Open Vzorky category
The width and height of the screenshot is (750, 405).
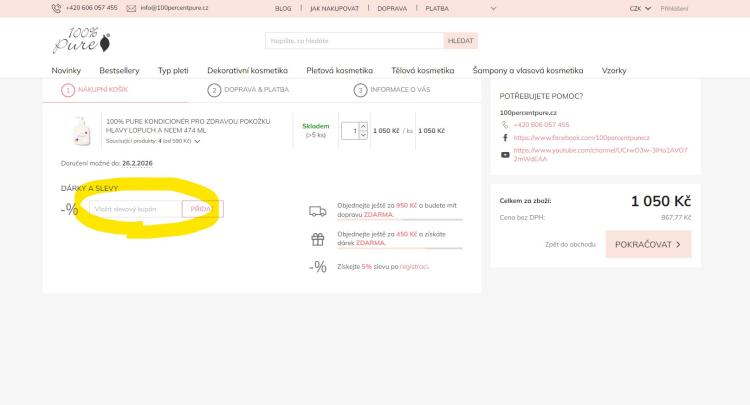tap(614, 70)
